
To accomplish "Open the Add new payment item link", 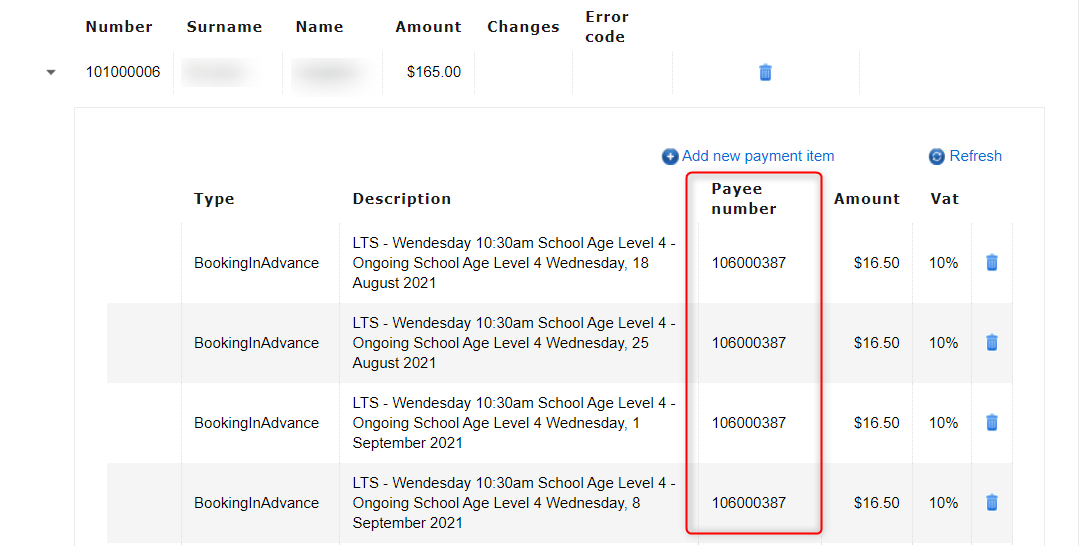I will 757,156.
